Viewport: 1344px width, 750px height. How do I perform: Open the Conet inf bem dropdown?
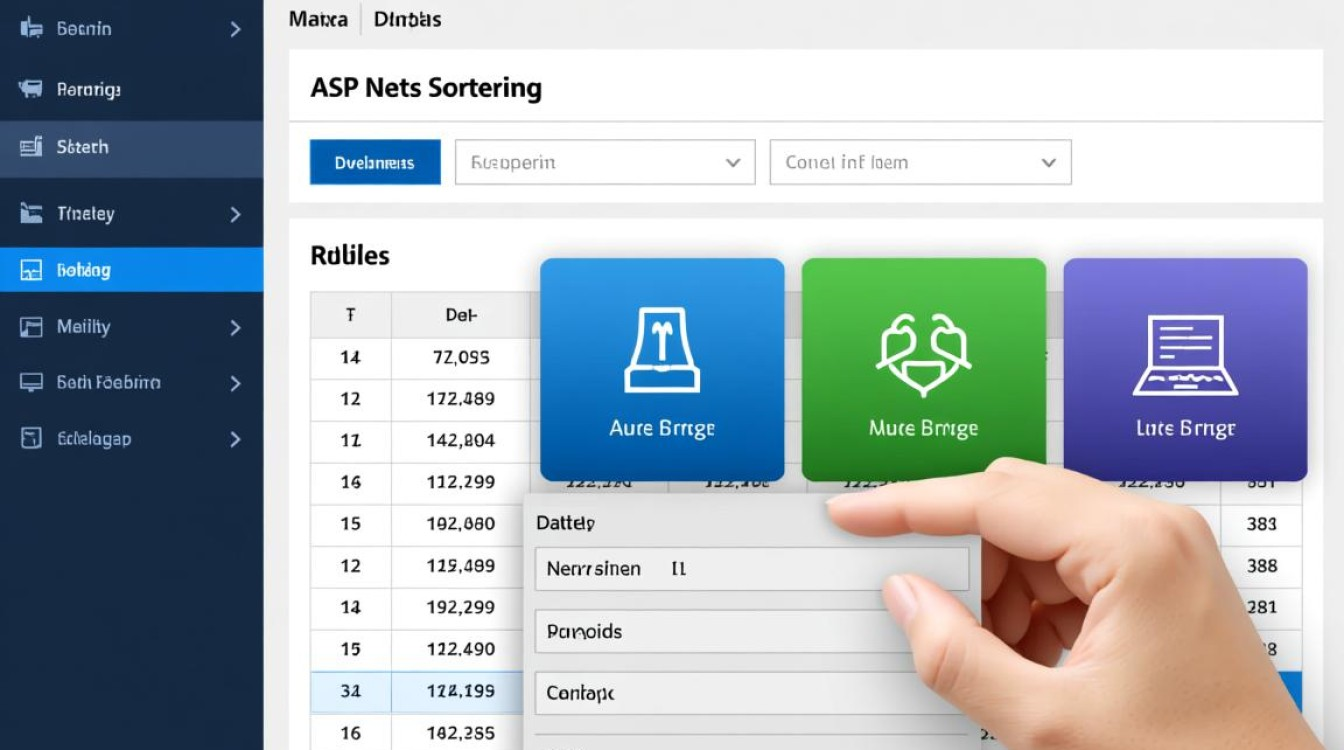click(920, 162)
